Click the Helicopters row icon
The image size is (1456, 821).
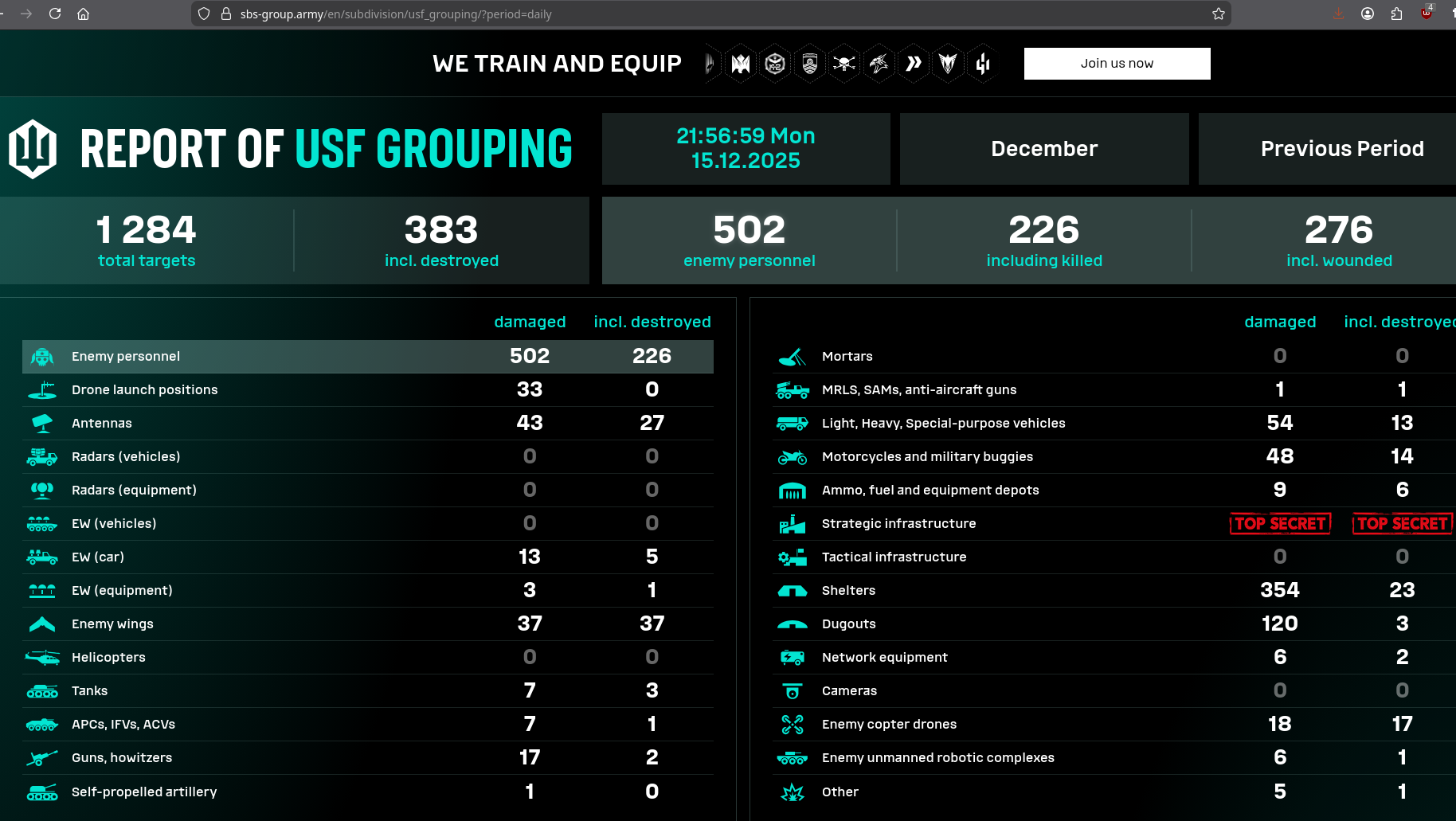[x=42, y=658]
